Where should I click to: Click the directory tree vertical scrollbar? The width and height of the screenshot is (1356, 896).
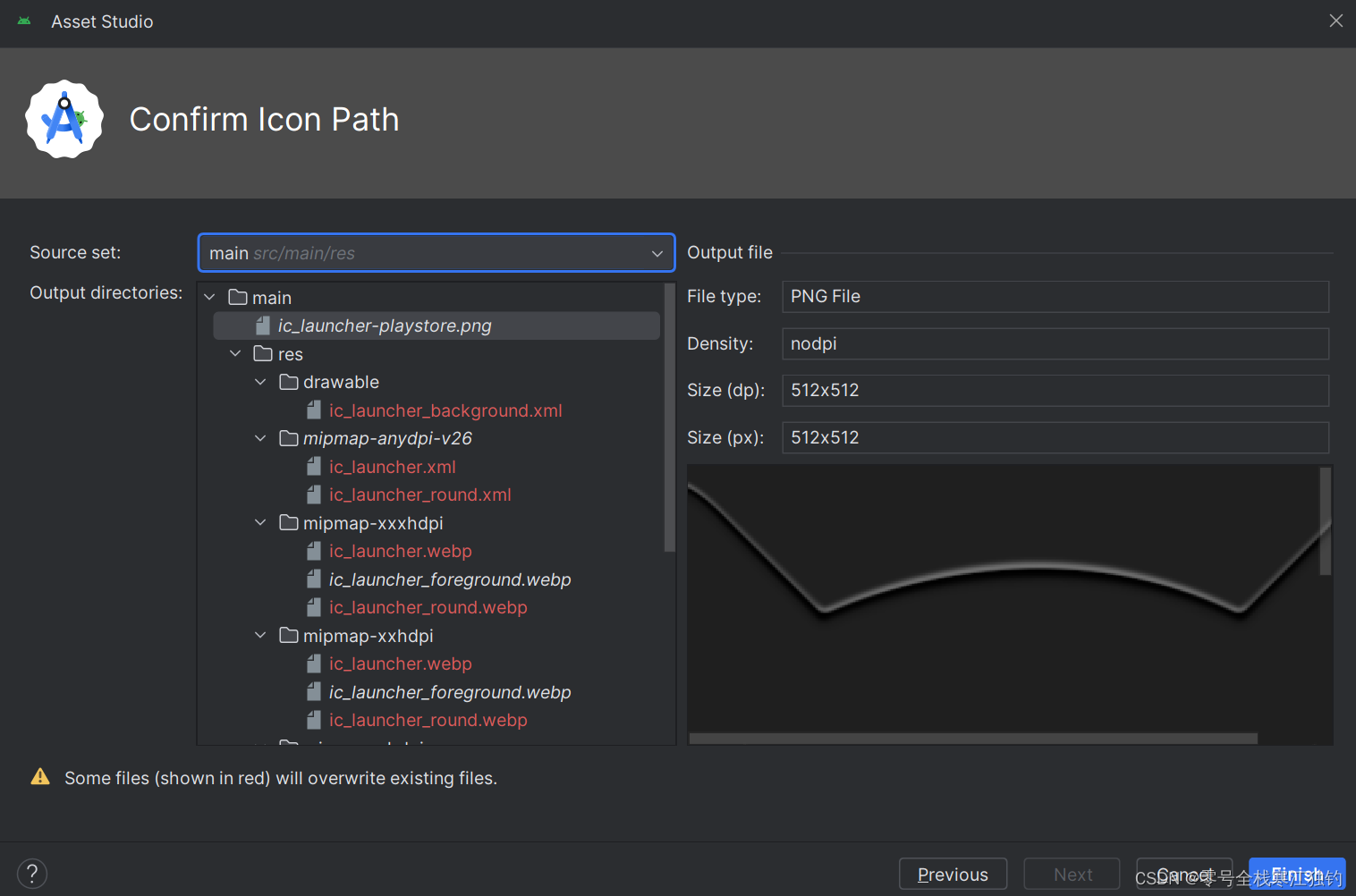(669, 418)
